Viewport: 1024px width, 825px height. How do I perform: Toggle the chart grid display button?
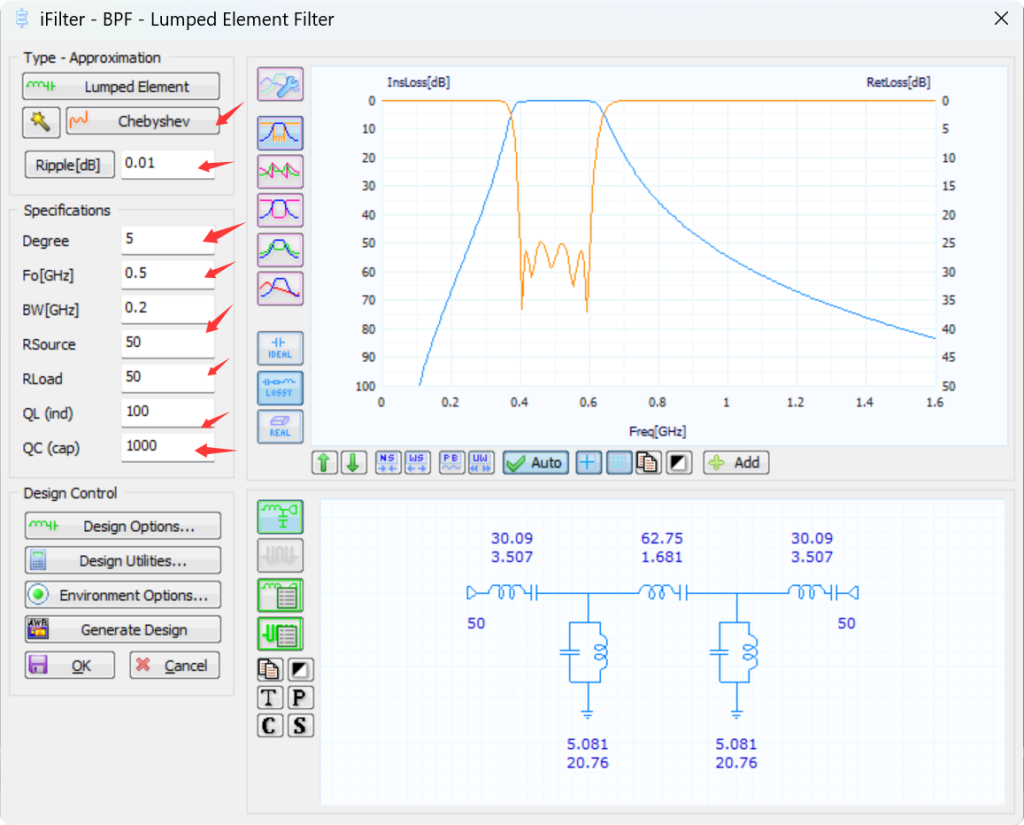(618, 462)
